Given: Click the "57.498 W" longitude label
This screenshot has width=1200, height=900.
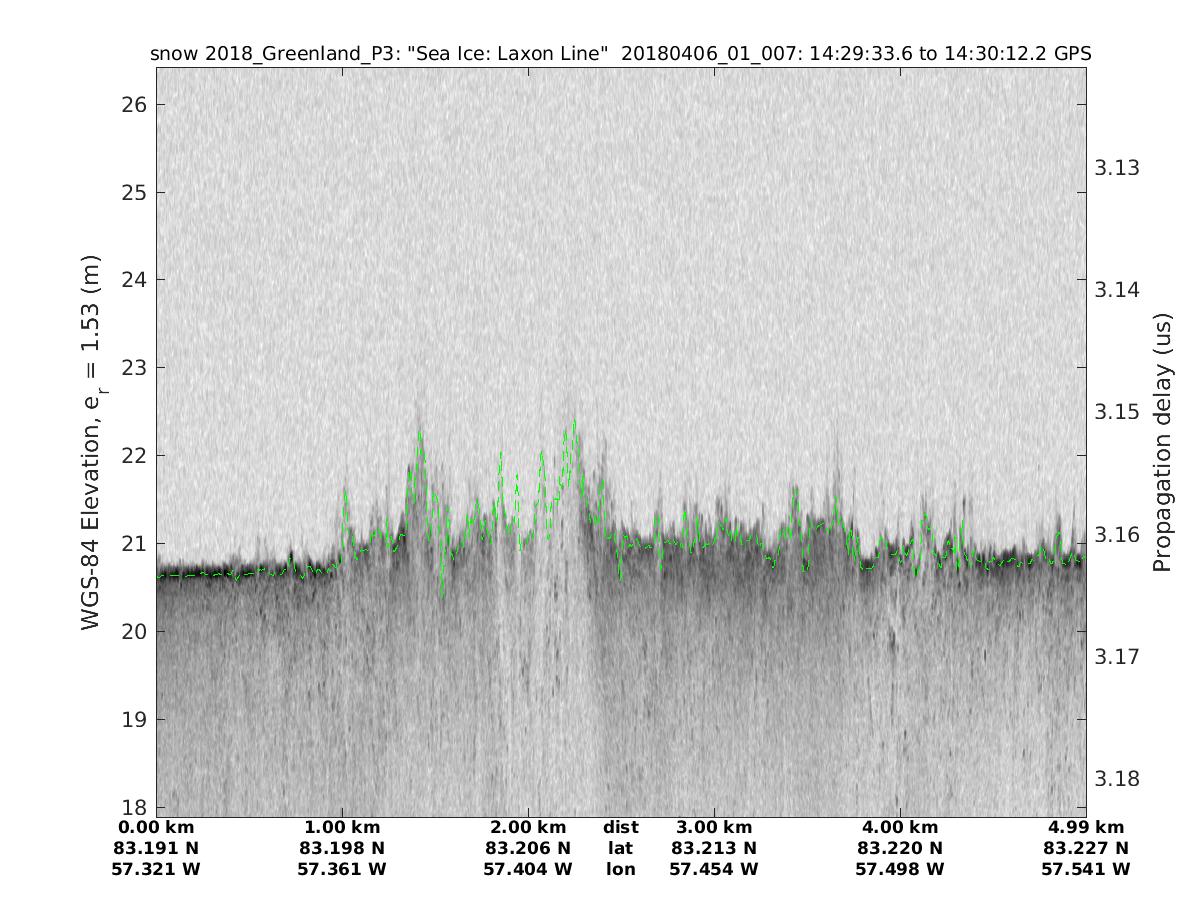Looking at the screenshot, I should pos(900,869).
